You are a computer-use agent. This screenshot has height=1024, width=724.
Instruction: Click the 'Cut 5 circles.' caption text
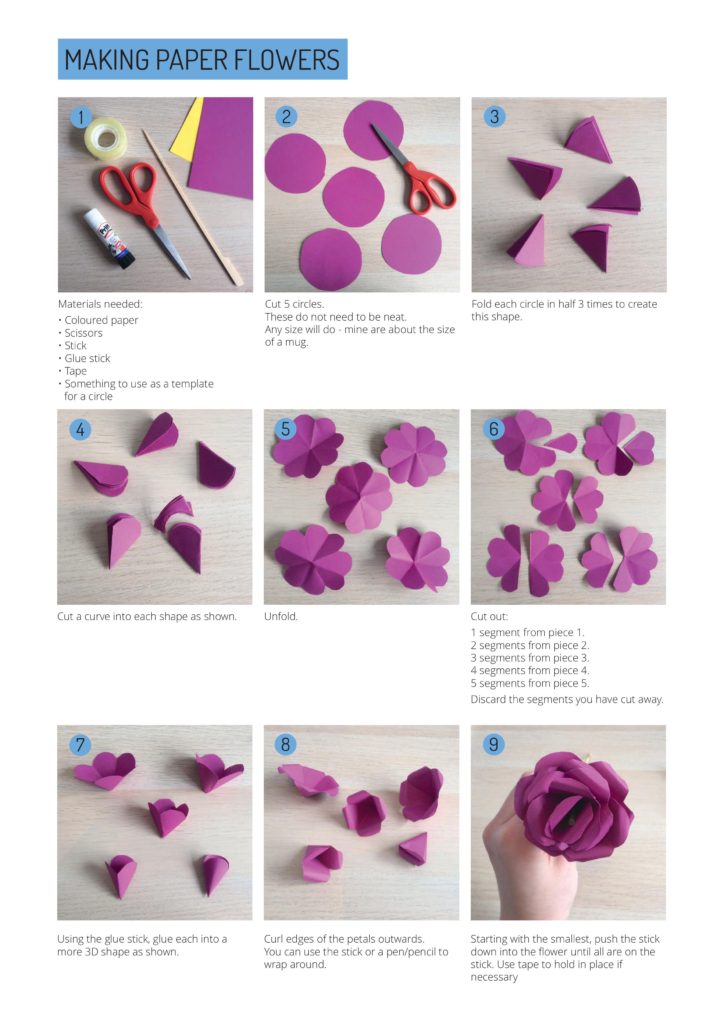coord(294,304)
